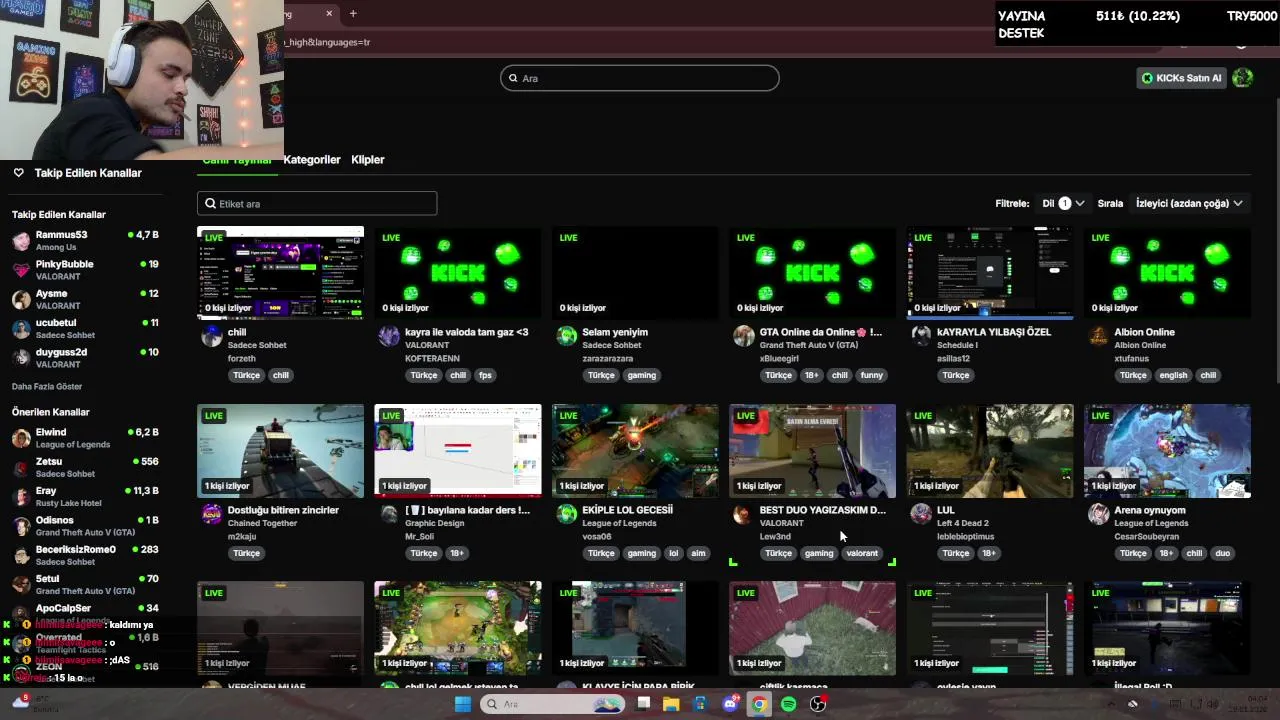Click the VALORANT category link under BEST DUO
The image size is (1280, 720).
782,523
